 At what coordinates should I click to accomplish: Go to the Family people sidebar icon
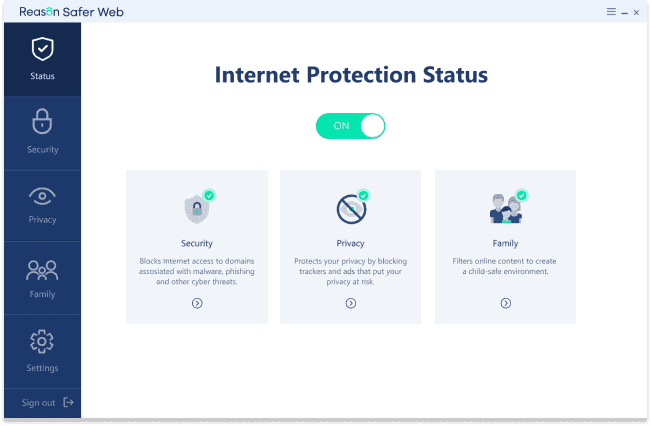point(42,270)
